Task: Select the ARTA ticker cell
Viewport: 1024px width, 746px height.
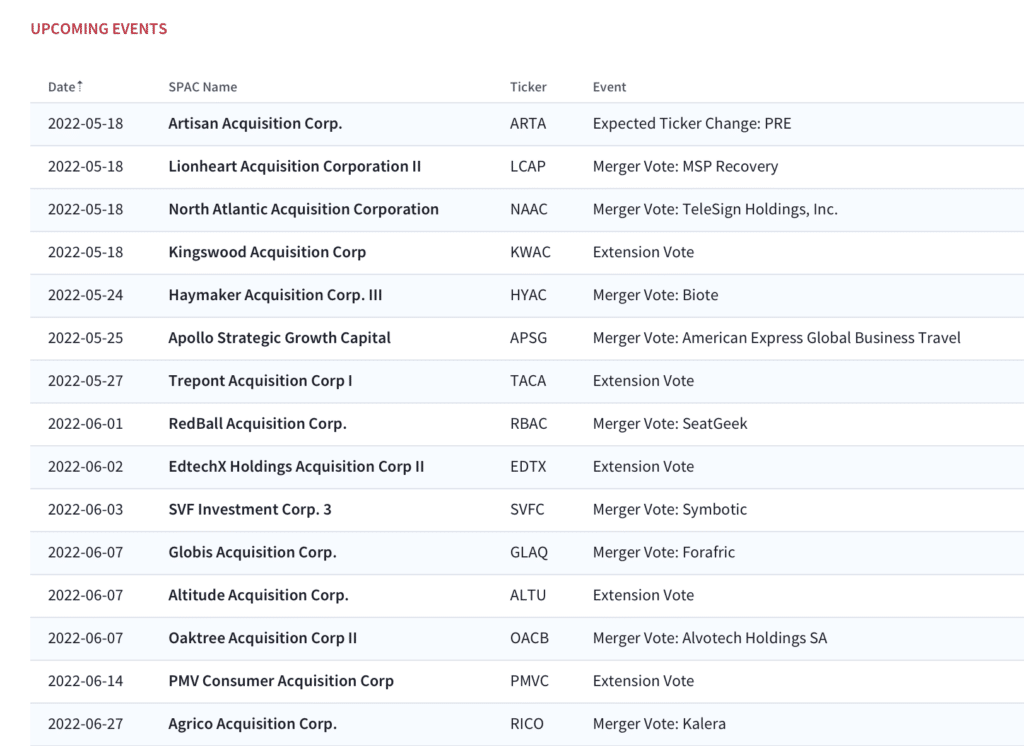Action: click(x=528, y=123)
